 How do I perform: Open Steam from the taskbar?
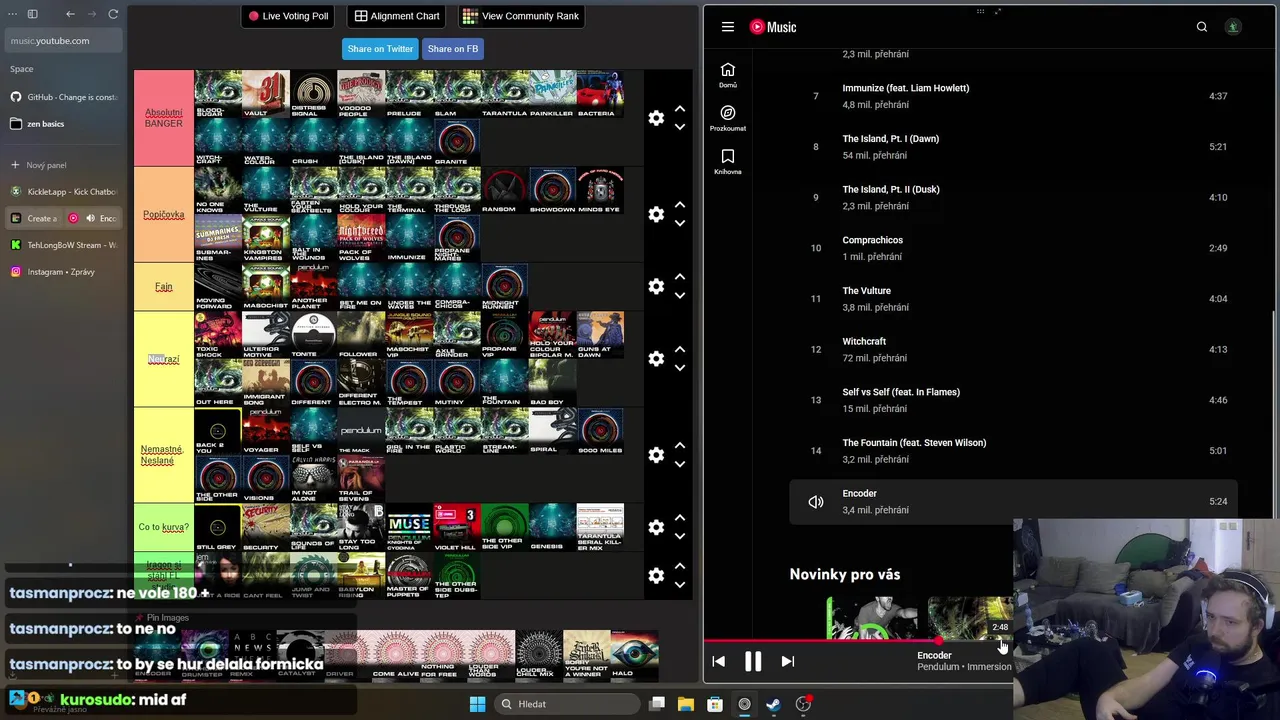tap(773, 704)
